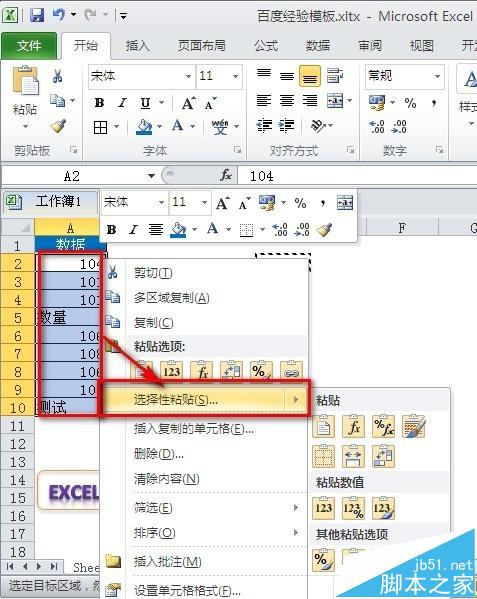Open the 插入 ribbon tab
The image size is (477, 599).
[x=137, y=46]
